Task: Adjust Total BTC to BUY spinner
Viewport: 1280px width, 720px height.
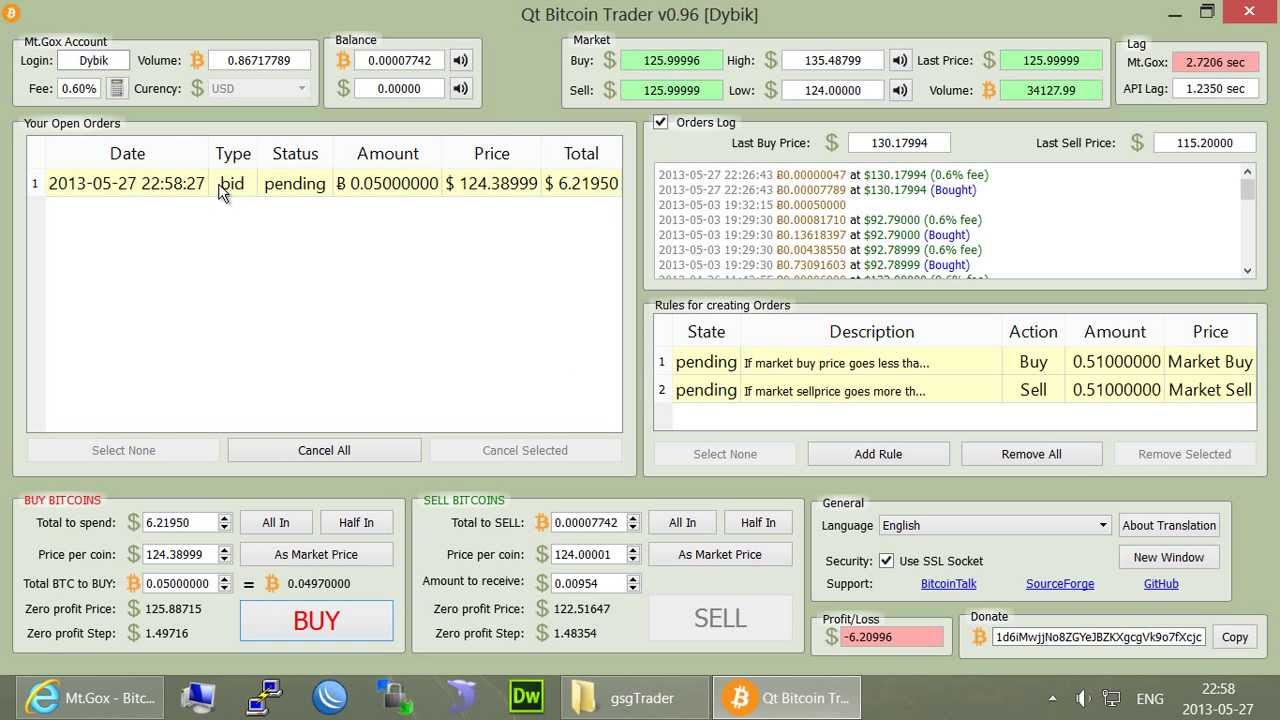Action: pyautogui.click(x=224, y=583)
